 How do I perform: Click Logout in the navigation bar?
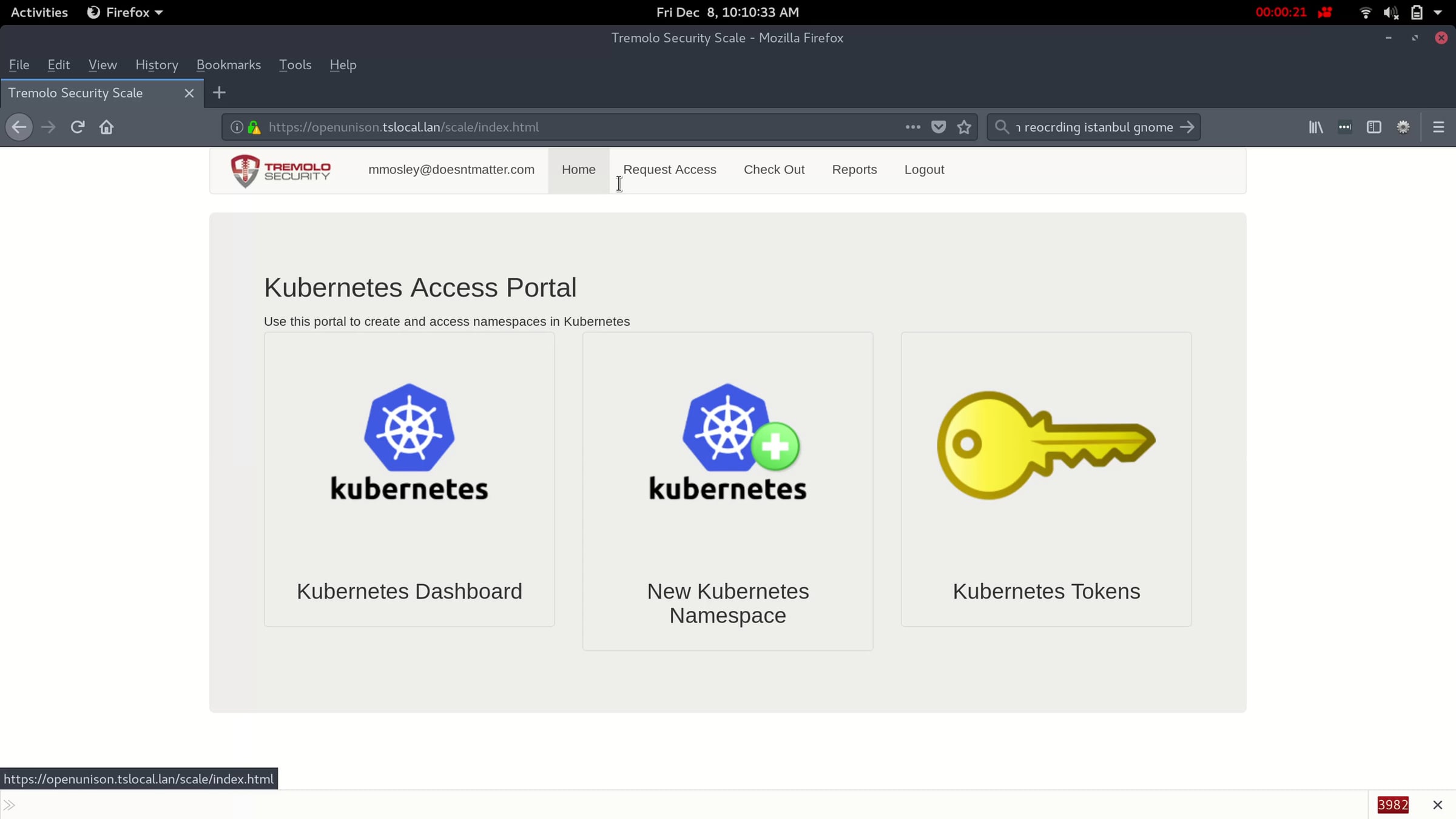pos(924,170)
